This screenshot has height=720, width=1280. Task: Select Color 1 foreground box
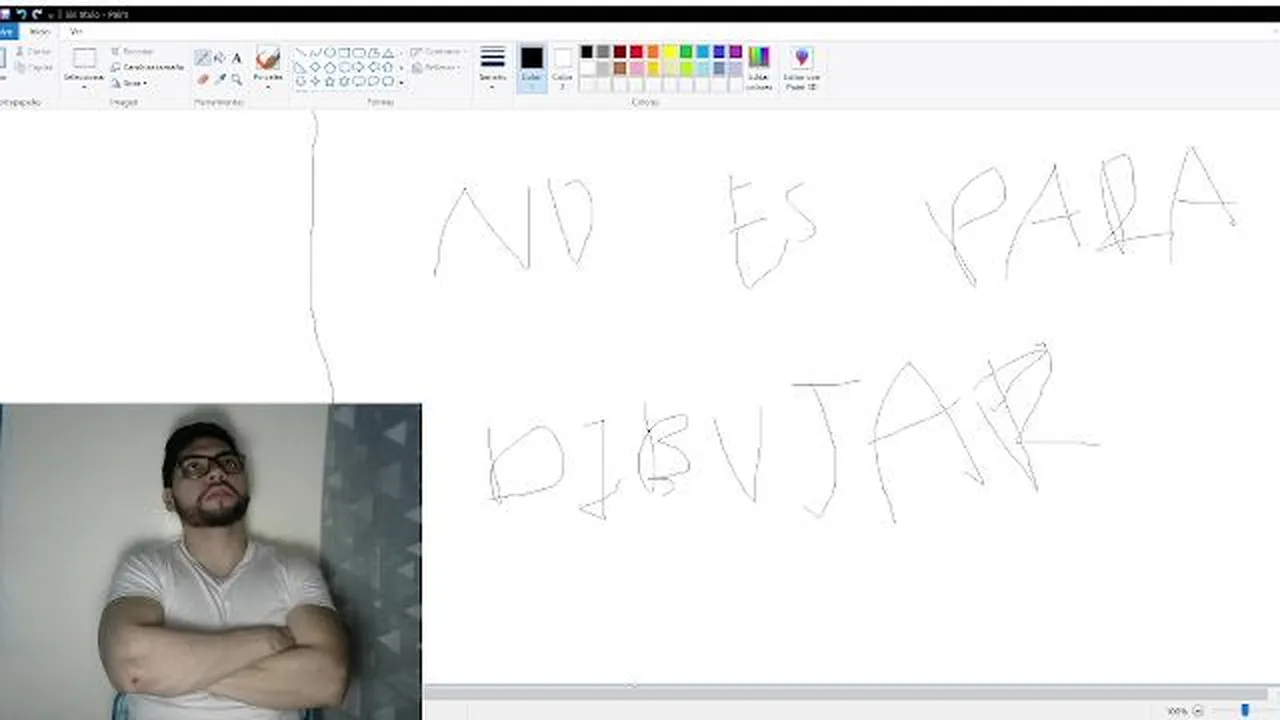(x=532, y=68)
